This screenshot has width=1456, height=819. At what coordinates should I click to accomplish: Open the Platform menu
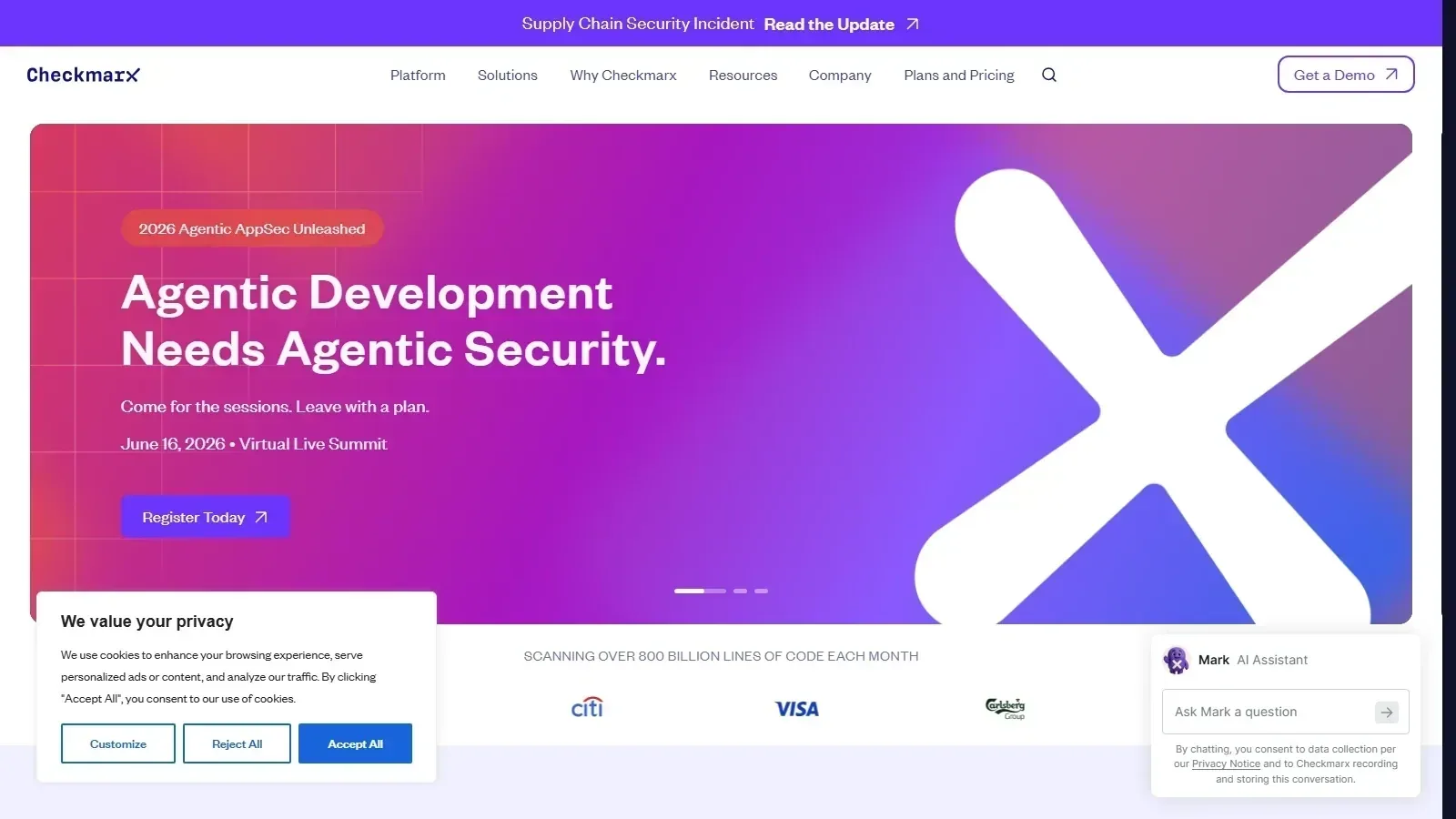pos(418,75)
